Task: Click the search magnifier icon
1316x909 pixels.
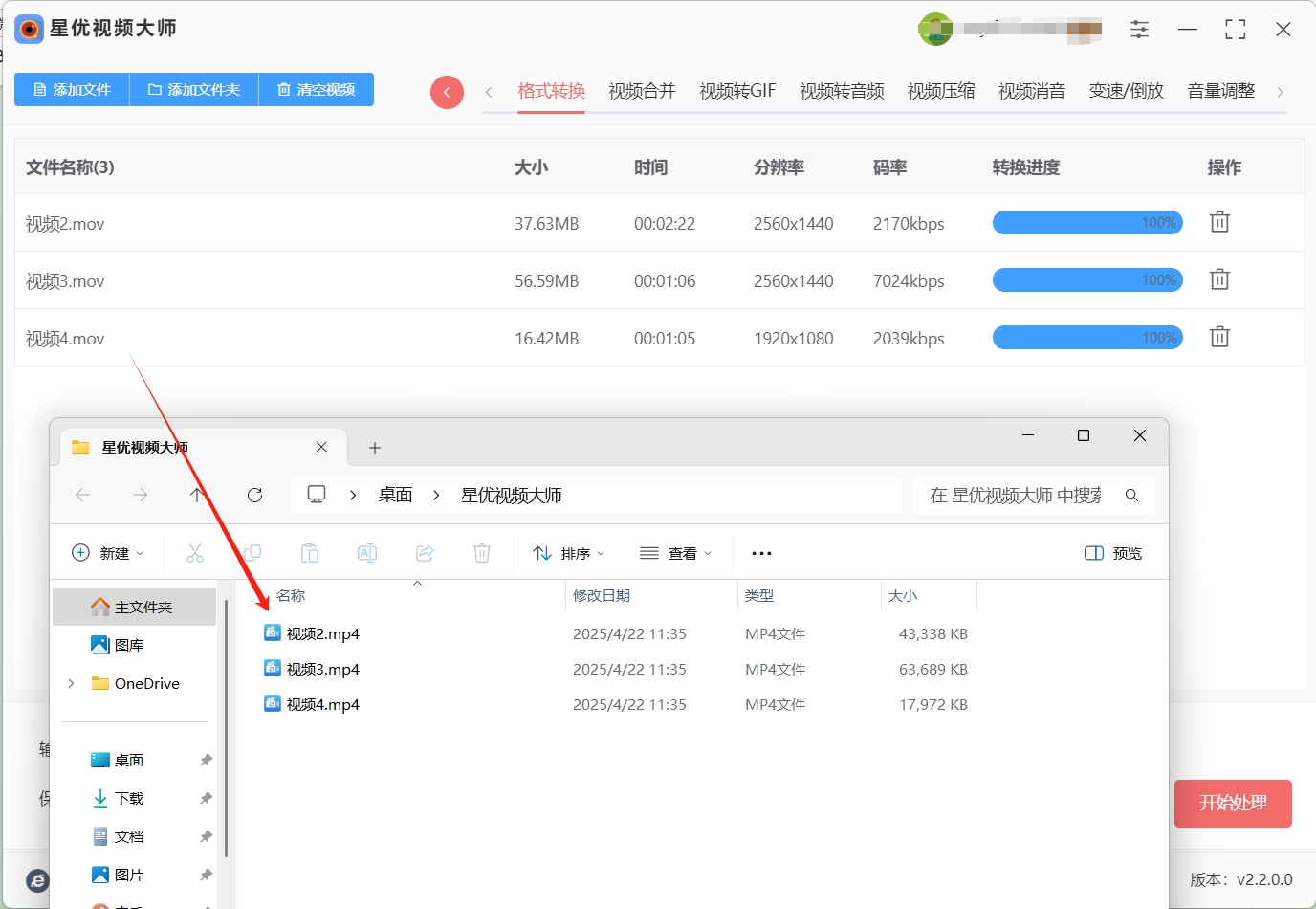Action: click(1131, 495)
